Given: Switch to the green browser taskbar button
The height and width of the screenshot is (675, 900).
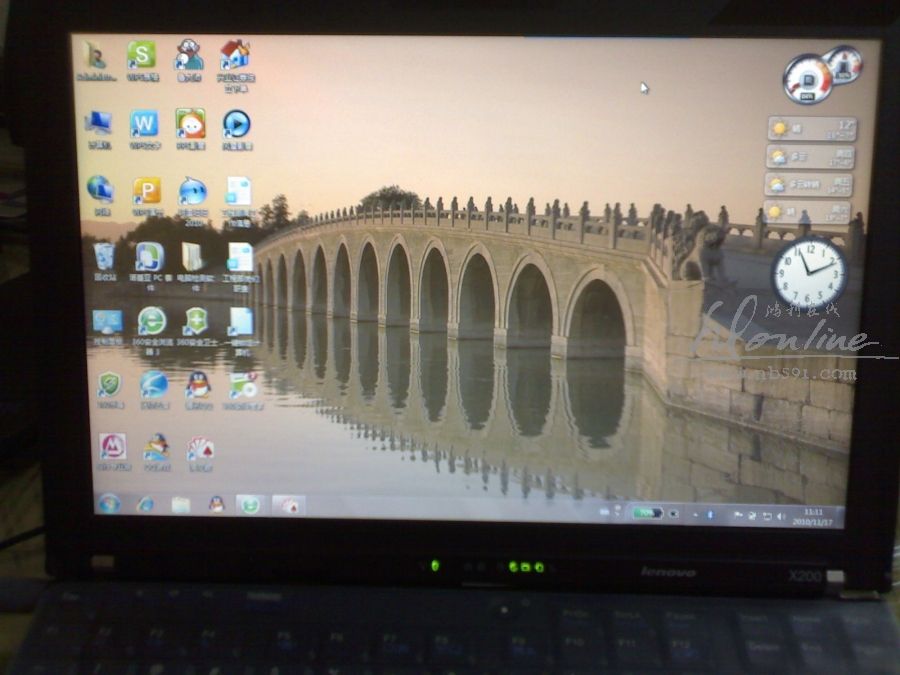Looking at the screenshot, I should point(250,506).
